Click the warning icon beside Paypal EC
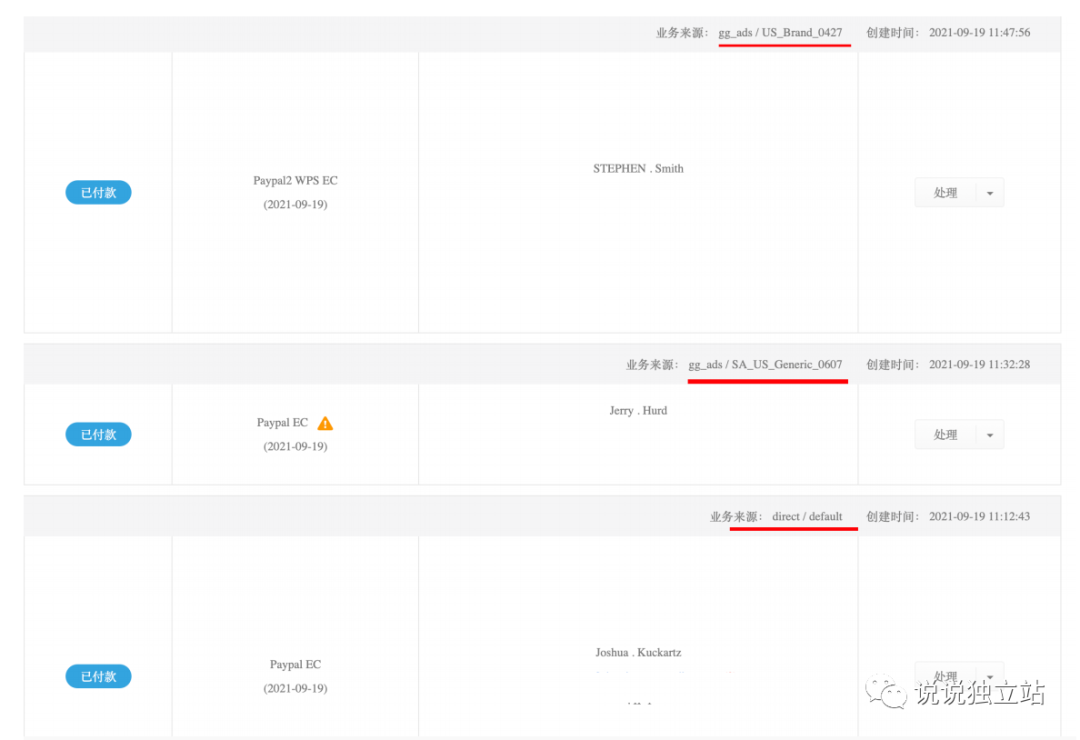The width and height of the screenshot is (1080, 740). tap(325, 422)
